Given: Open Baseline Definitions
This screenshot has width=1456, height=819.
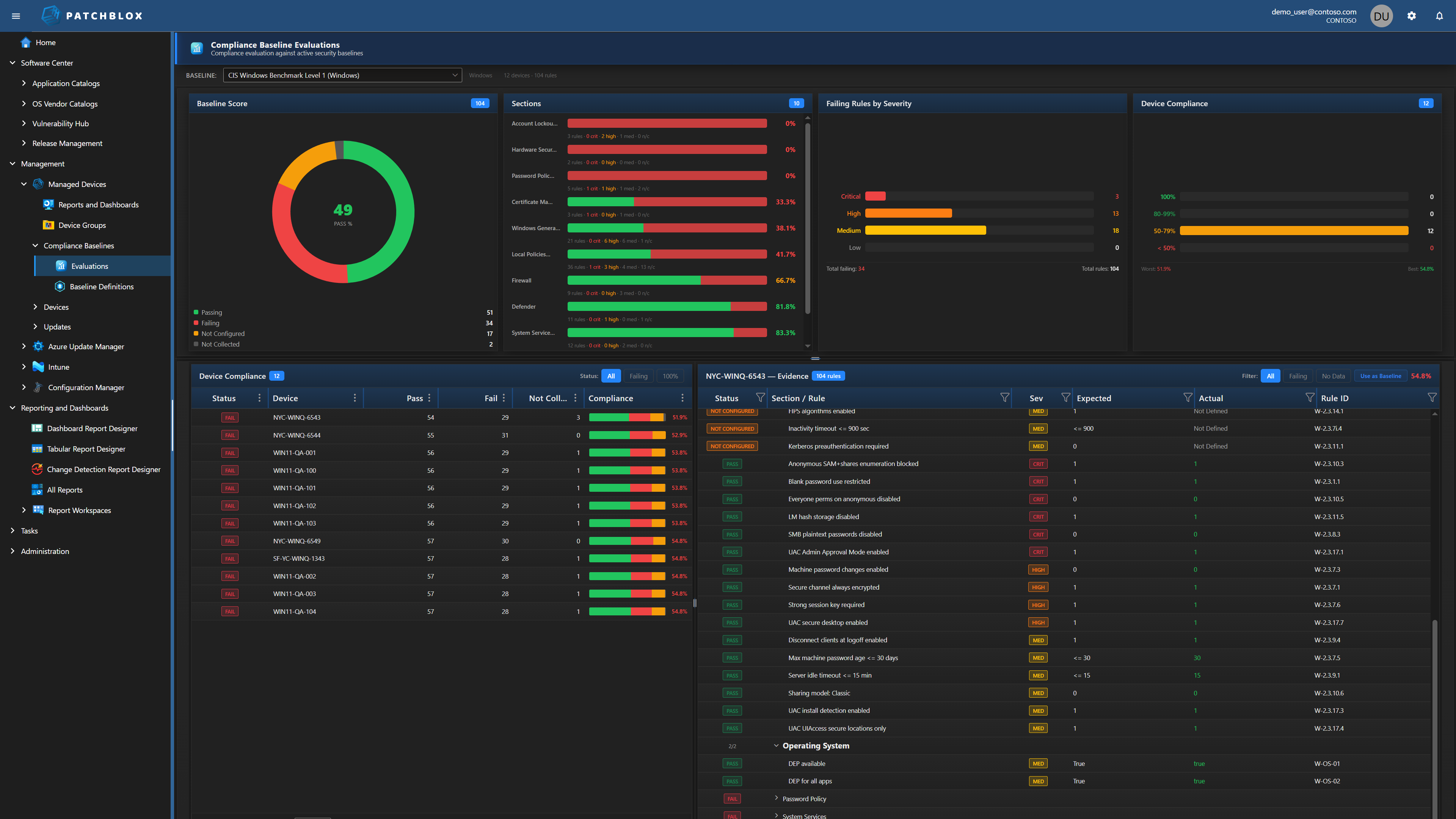Looking at the screenshot, I should (x=102, y=286).
